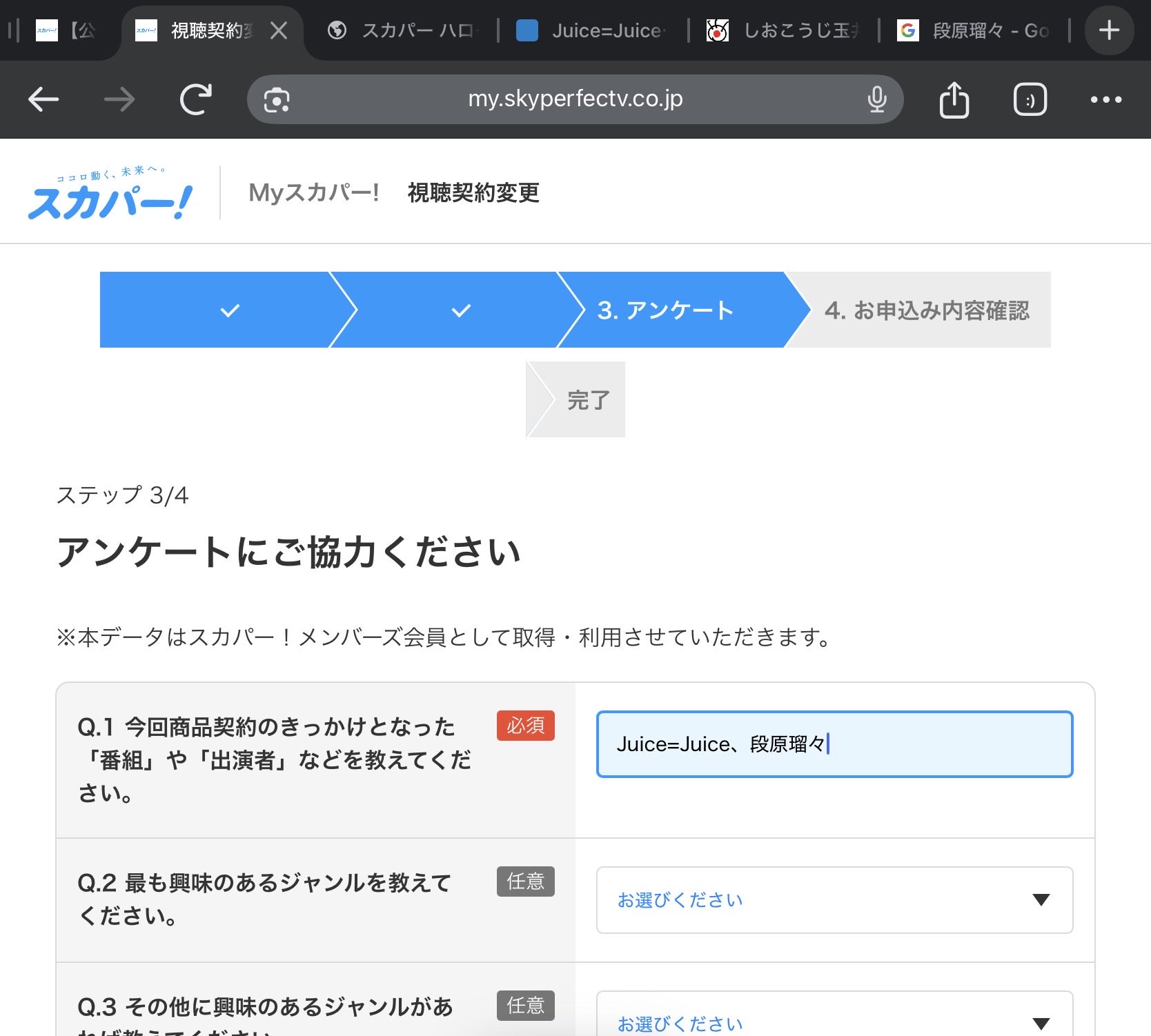Image resolution: width=1151 pixels, height=1036 pixels.
Task: Switch to the しおこうじ玉井 tab
Action: [x=784, y=30]
